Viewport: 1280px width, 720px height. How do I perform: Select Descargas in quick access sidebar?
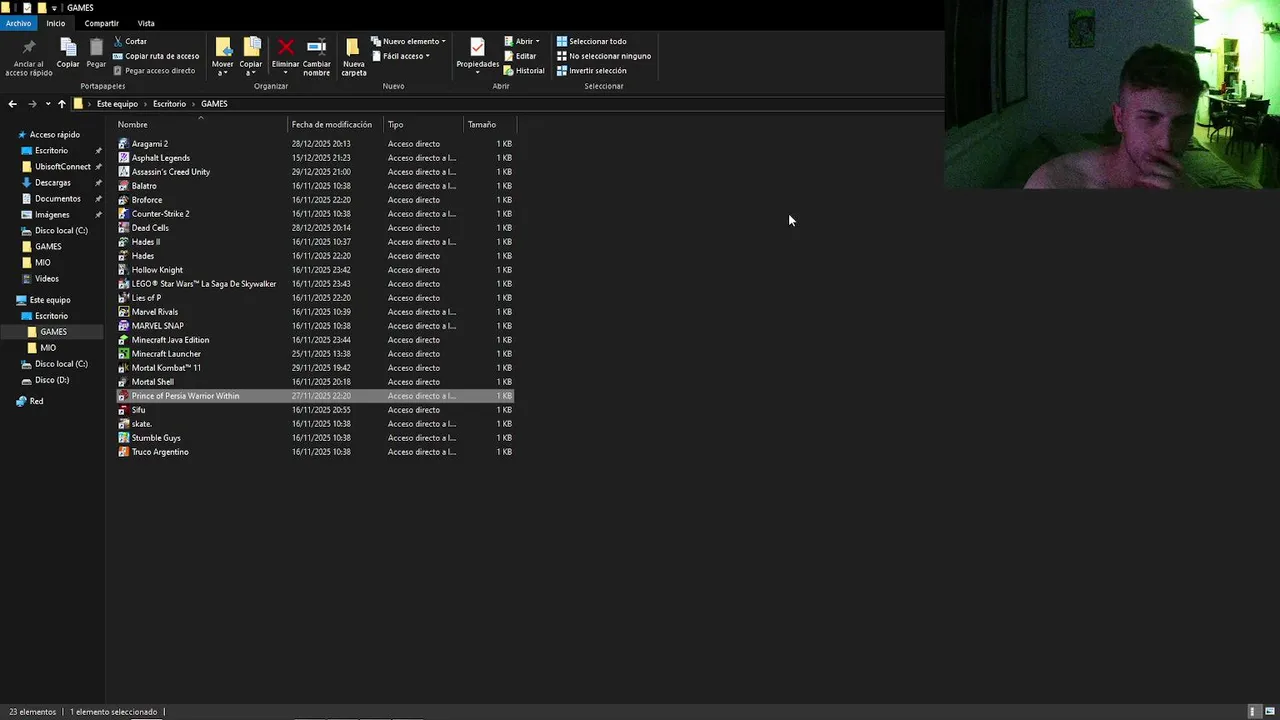[x=53, y=183]
